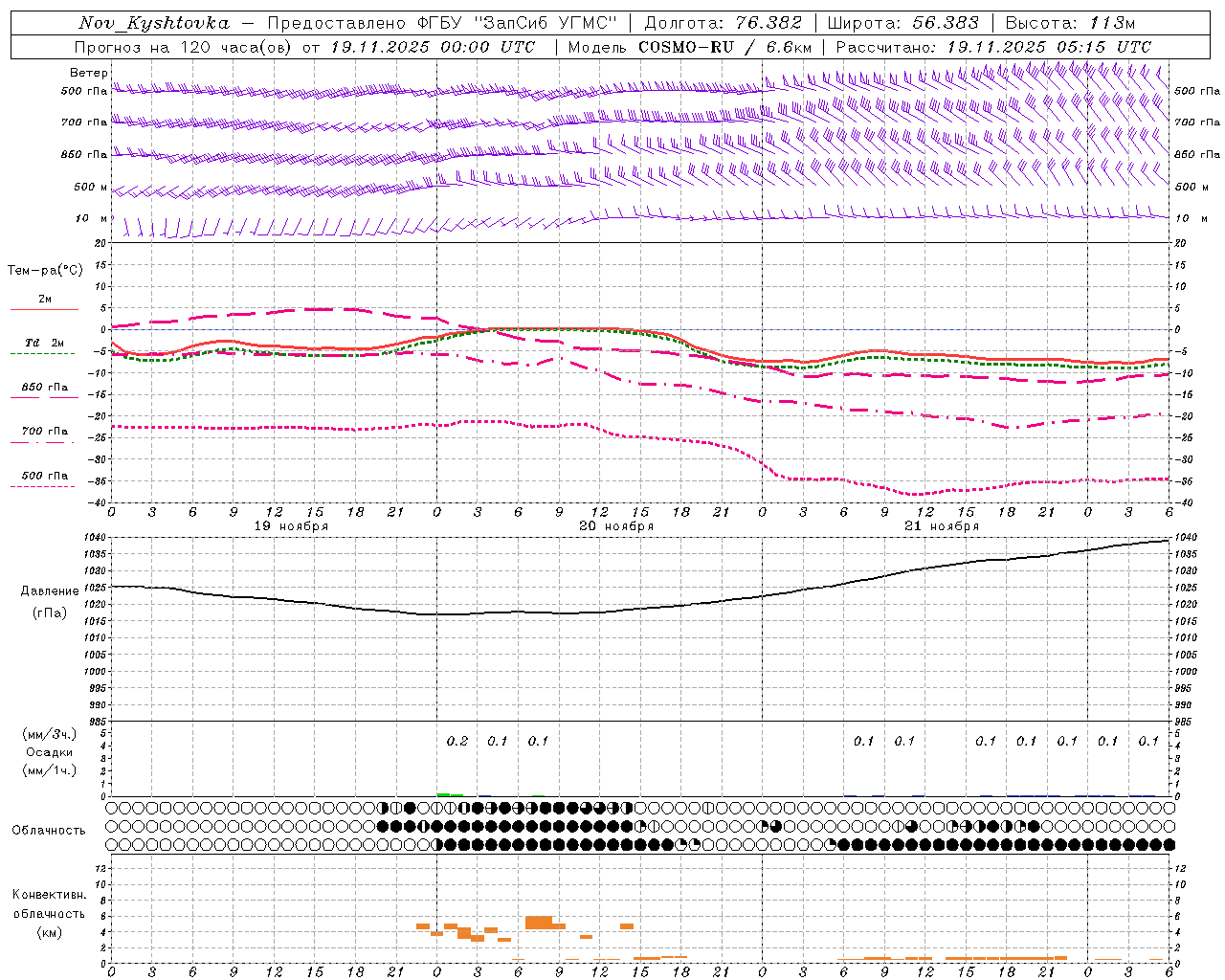Click the green dashed line sample under Td 2м
Viewport: 1225px width, 980px height.
(x=43, y=354)
